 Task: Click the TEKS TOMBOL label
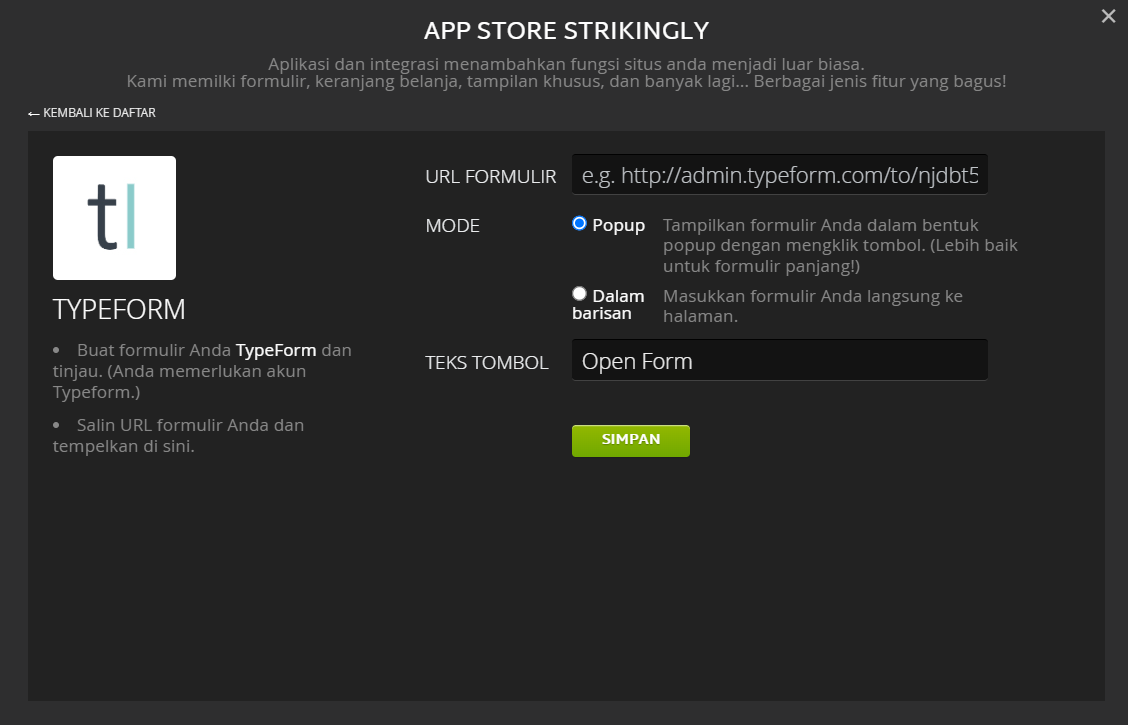tap(487, 362)
